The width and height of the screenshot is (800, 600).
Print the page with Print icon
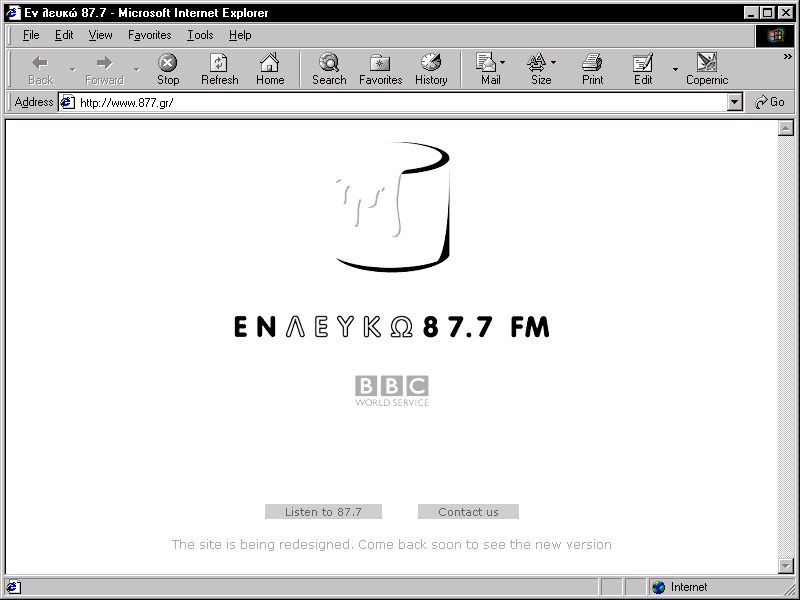[x=592, y=69]
